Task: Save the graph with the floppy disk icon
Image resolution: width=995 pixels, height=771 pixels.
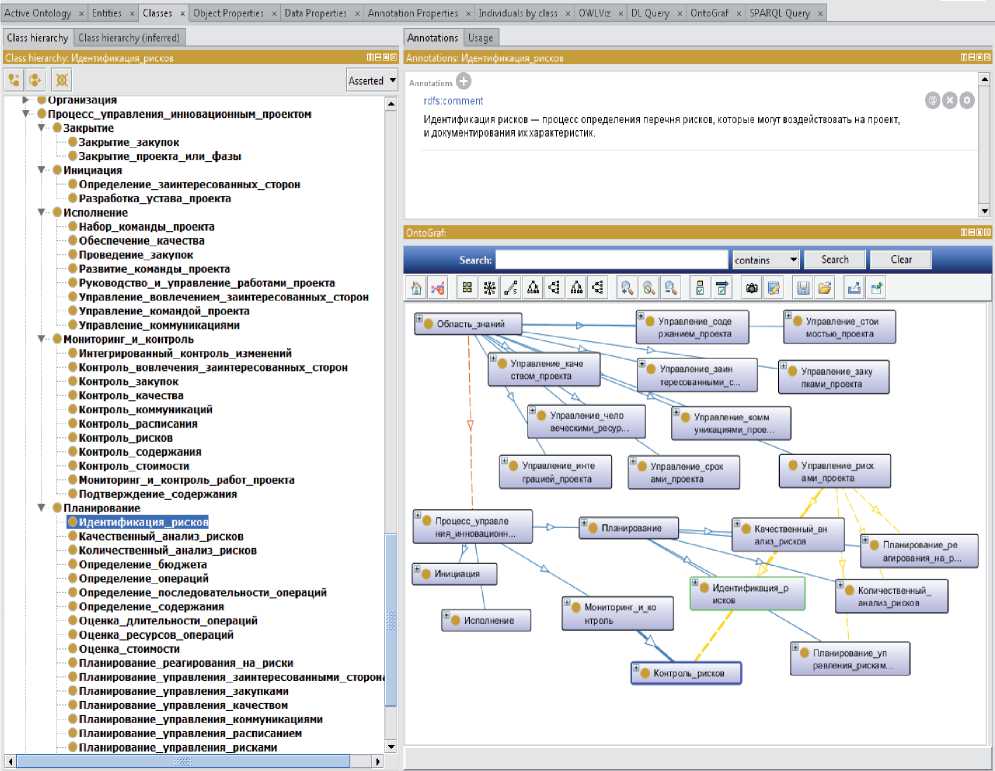Action: click(802, 288)
